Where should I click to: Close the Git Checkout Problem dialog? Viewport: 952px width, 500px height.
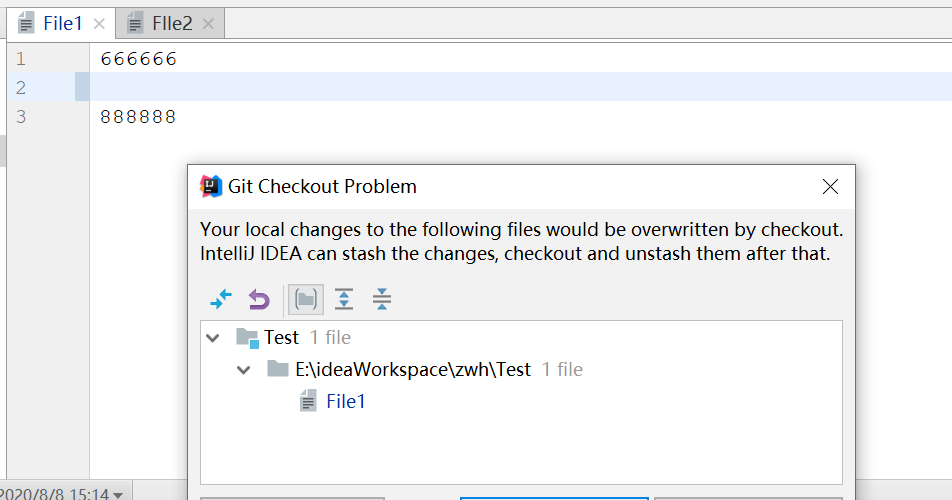(830, 186)
